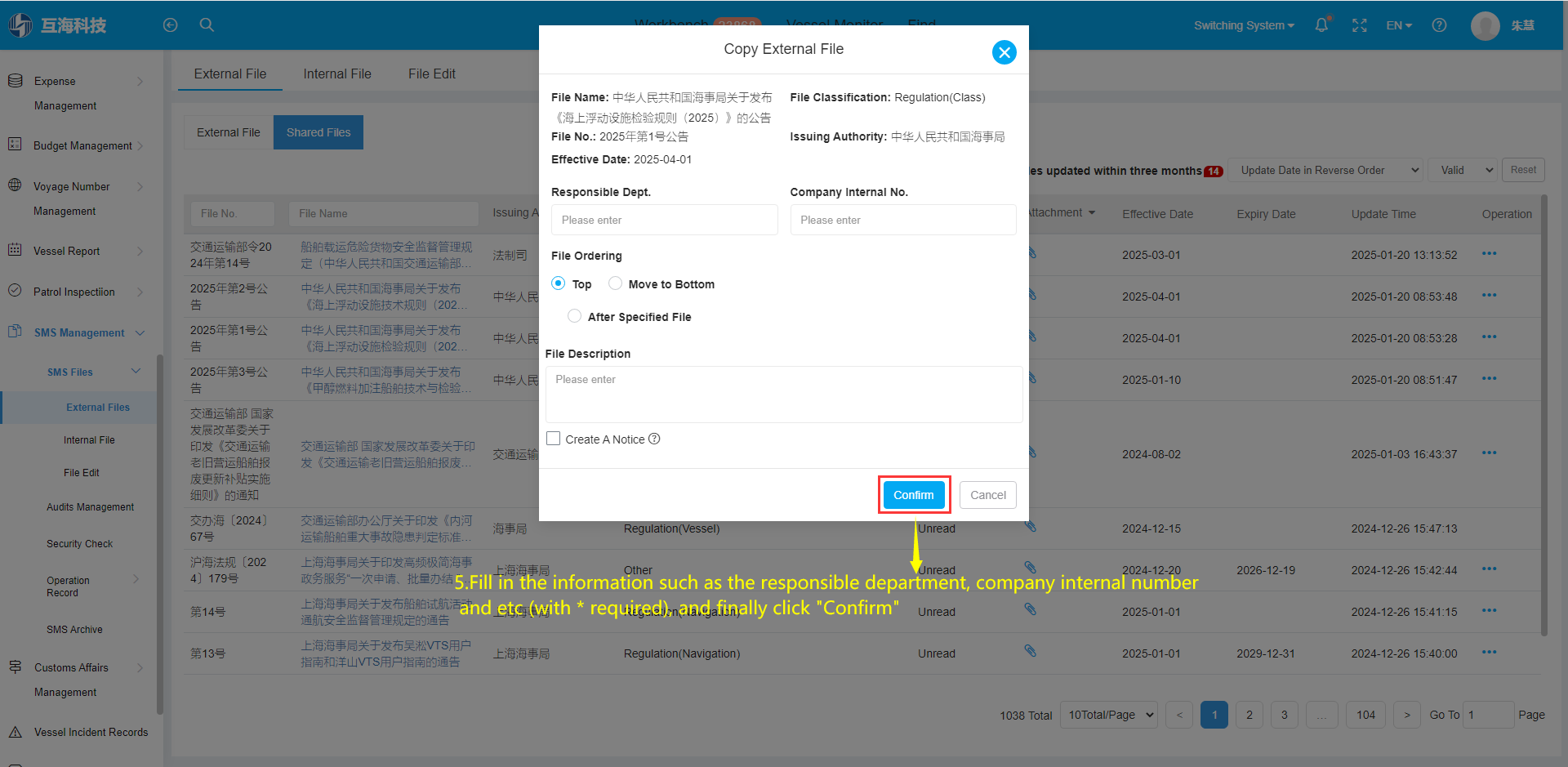Click the Expense Management icon
The height and width of the screenshot is (767, 1568).
click(x=15, y=81)
